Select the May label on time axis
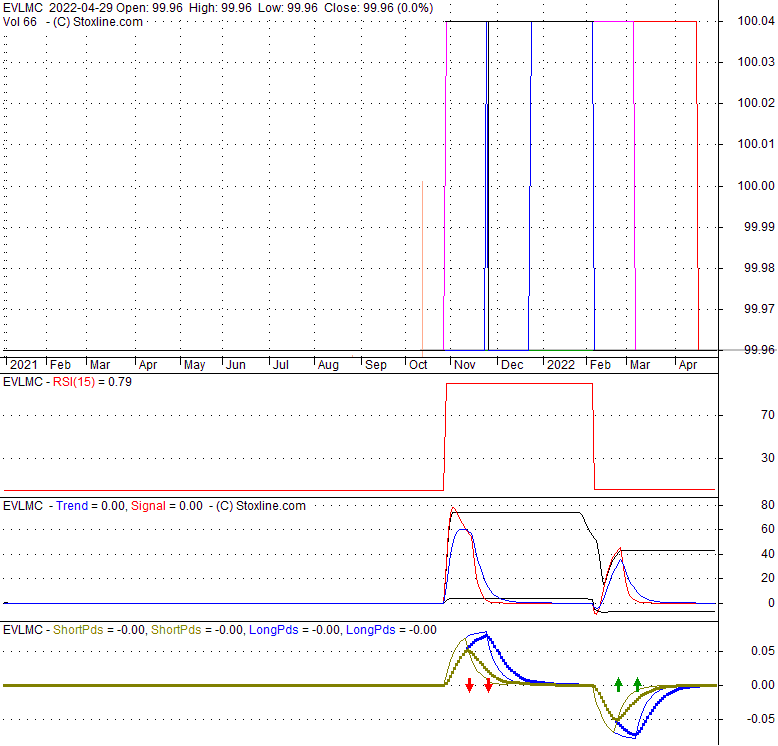 [194, 365]
